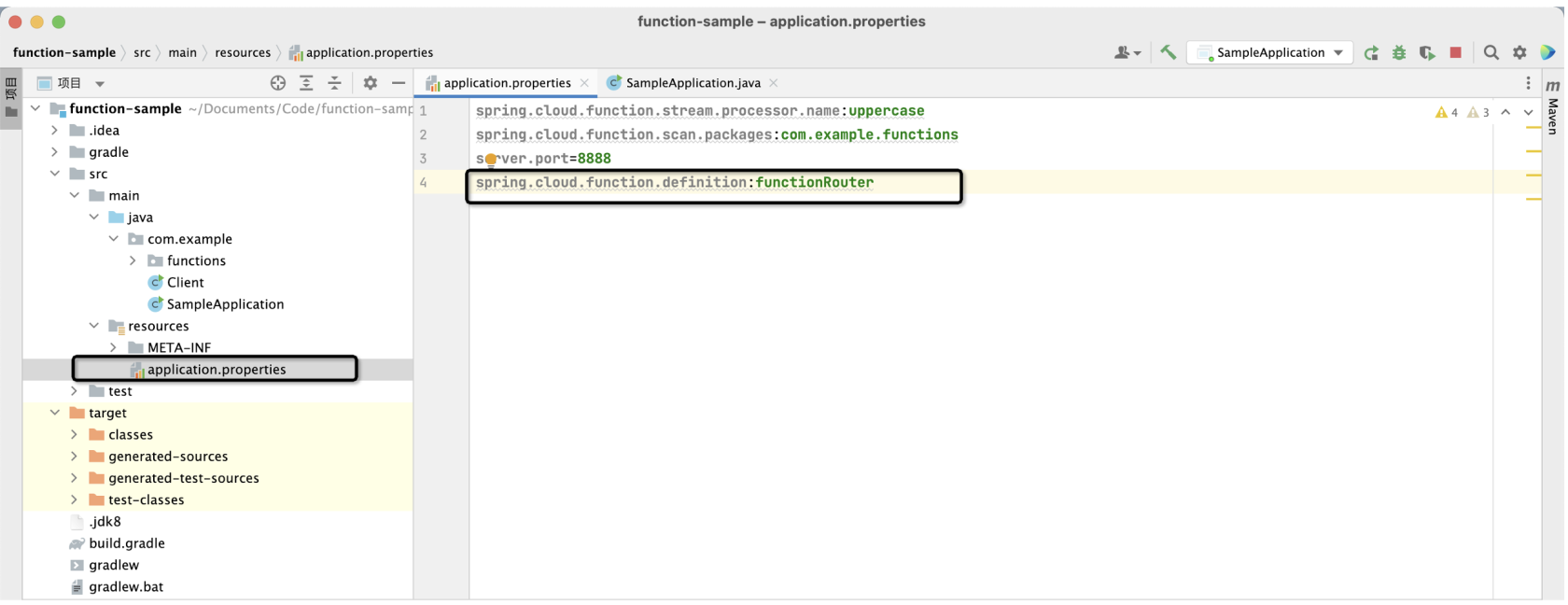1568x605 pixels.
Task: Click the Build project hammer icon
Action: click(1168, 52)
